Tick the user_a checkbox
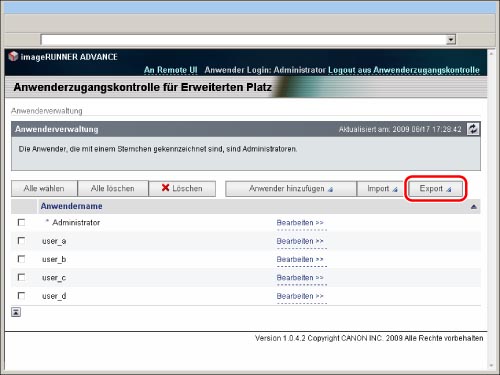 pyautogui.click(x=21, y=240)
